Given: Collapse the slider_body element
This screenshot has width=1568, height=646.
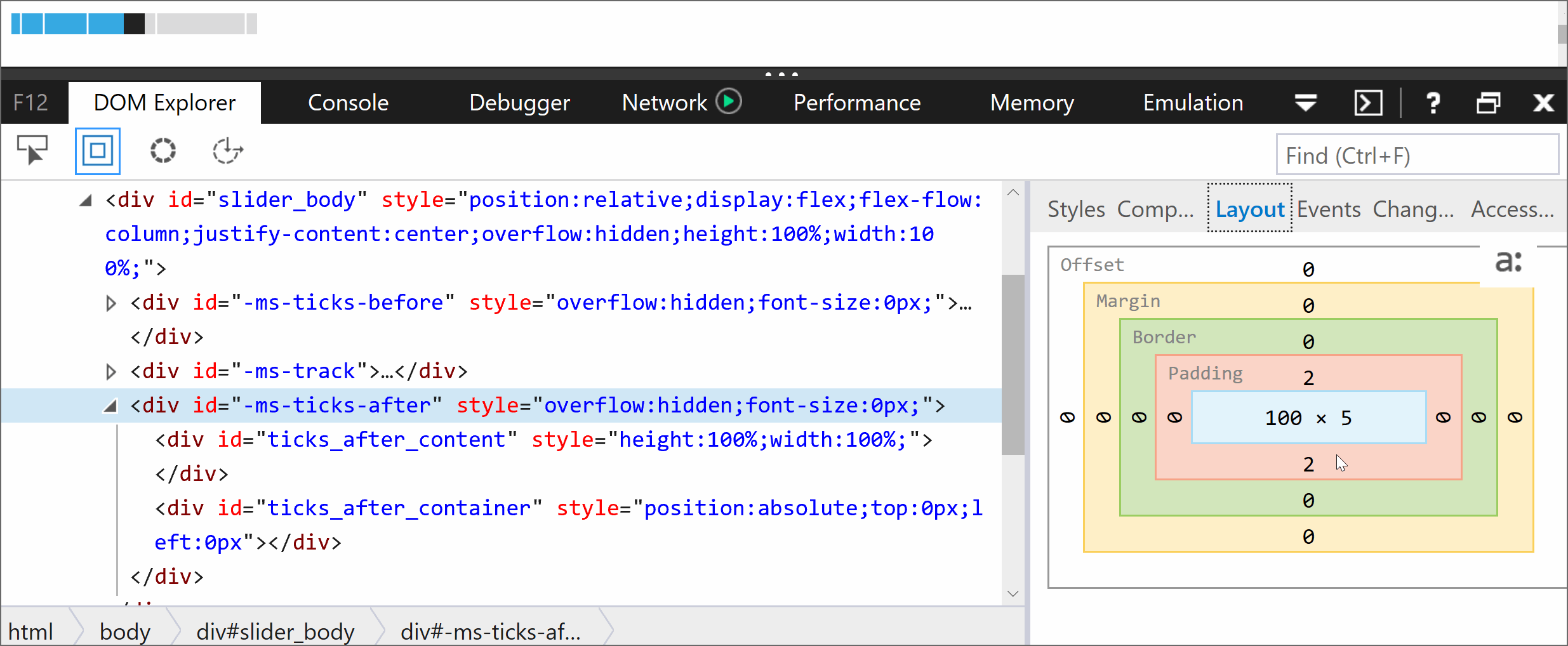Looking at the screenshot, I should tap(84, 200).
